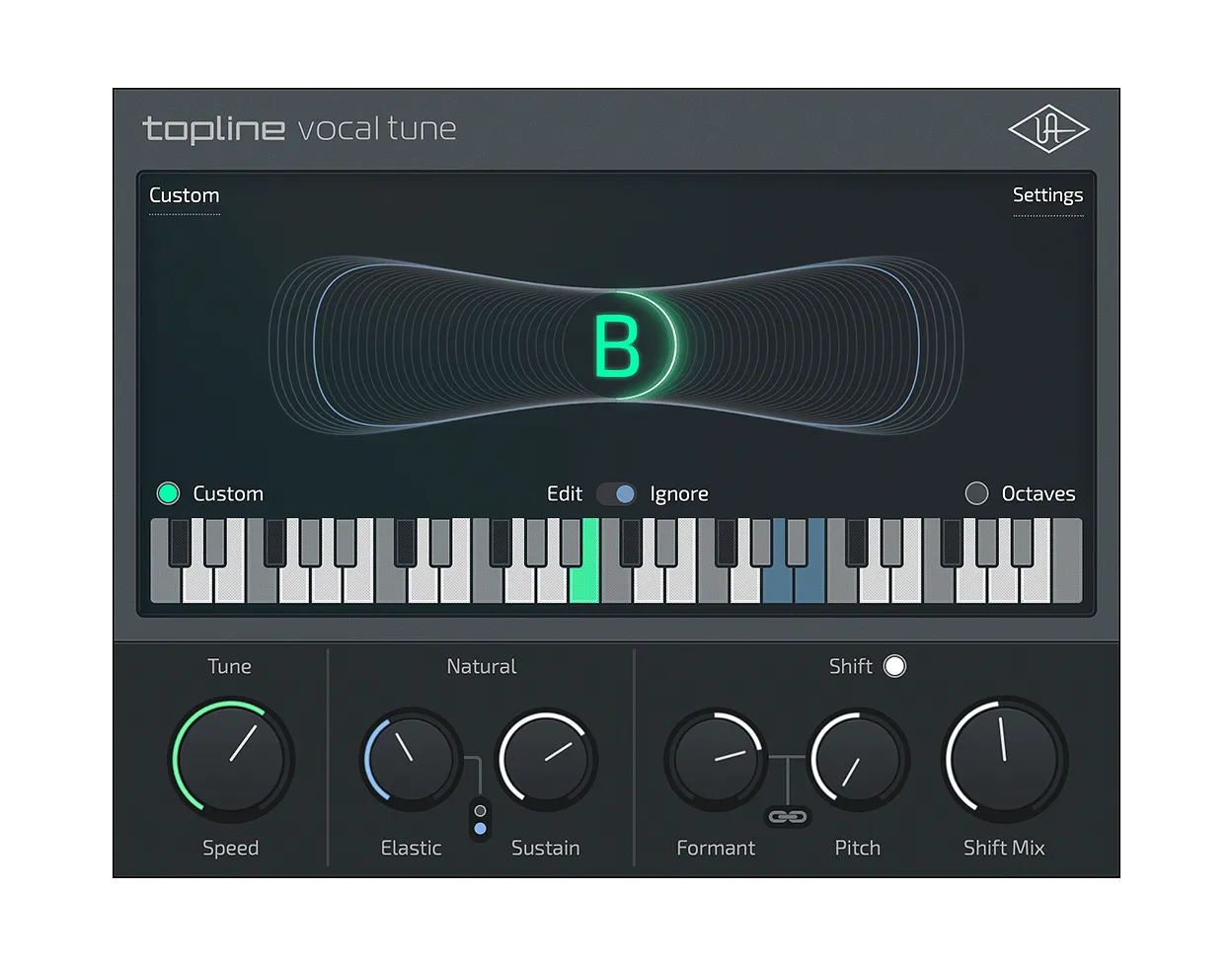
Task: Adjust the Pitch knob
Action: tap(858, 760)
